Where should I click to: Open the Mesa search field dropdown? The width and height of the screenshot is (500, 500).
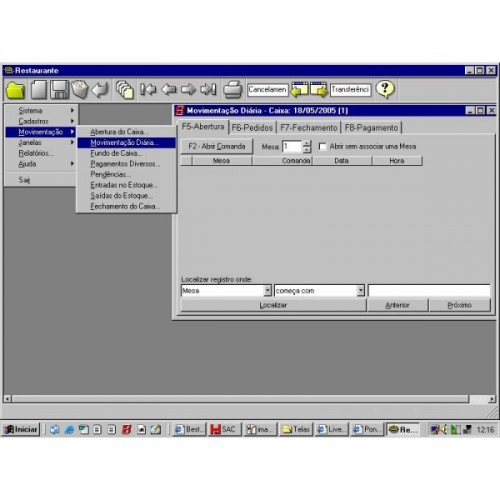pos(267,290)
